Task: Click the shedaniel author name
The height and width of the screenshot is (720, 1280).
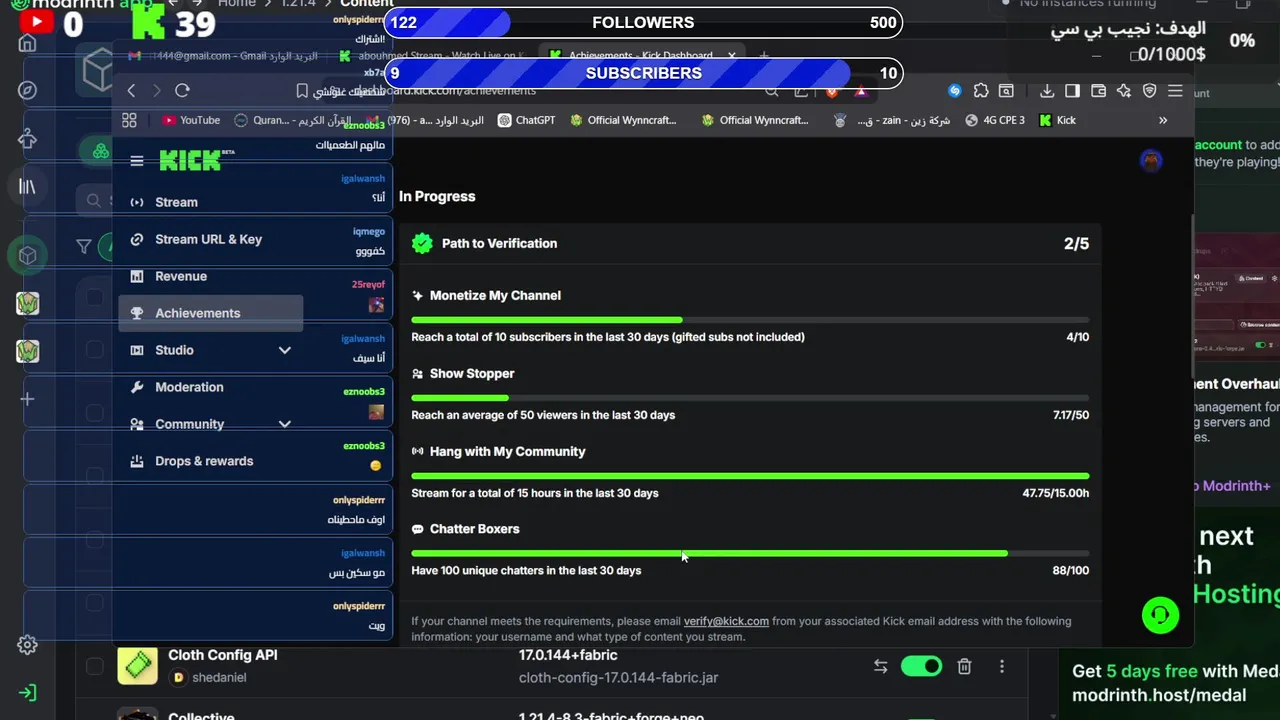Action: pos(219,678)
